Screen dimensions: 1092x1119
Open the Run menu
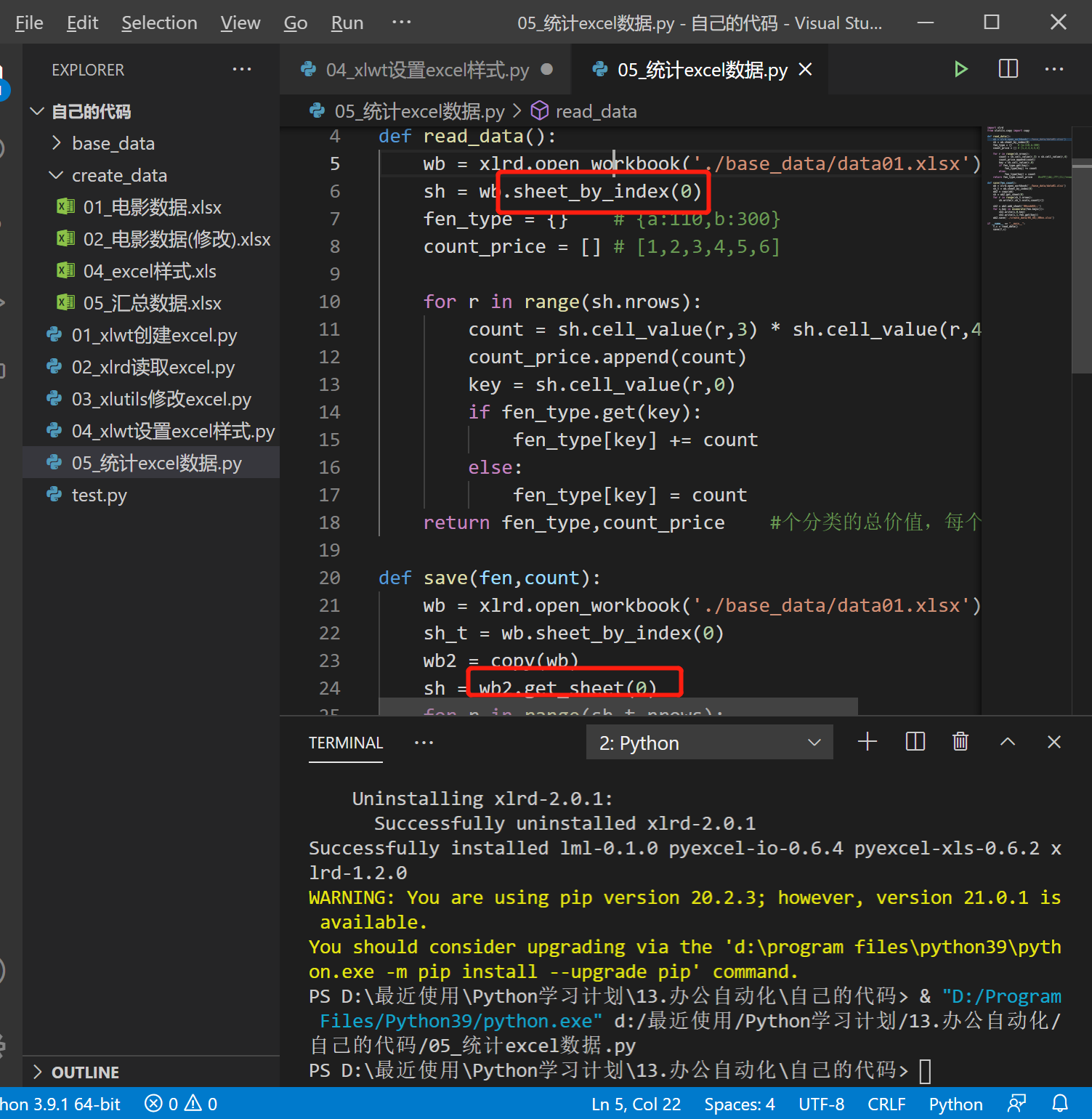click(x=347, y=23)
